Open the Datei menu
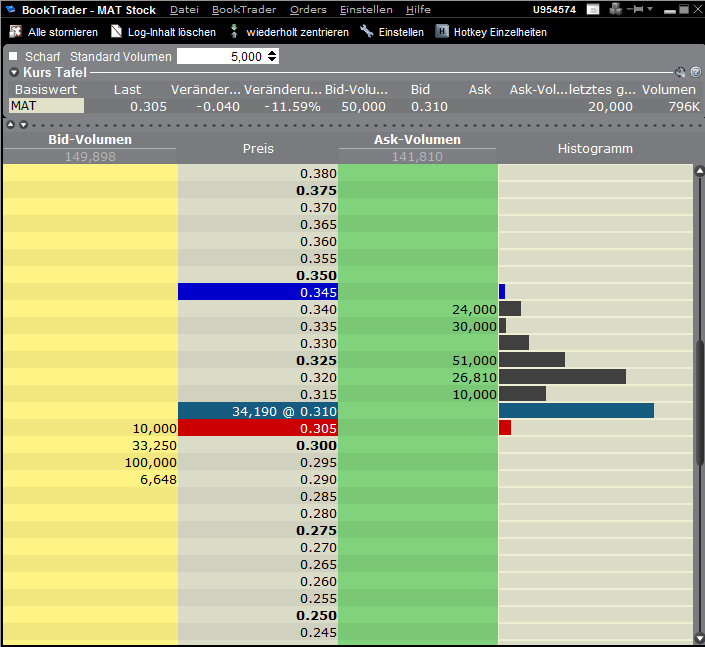Screen dimensions: 705x647 point(184,9)
